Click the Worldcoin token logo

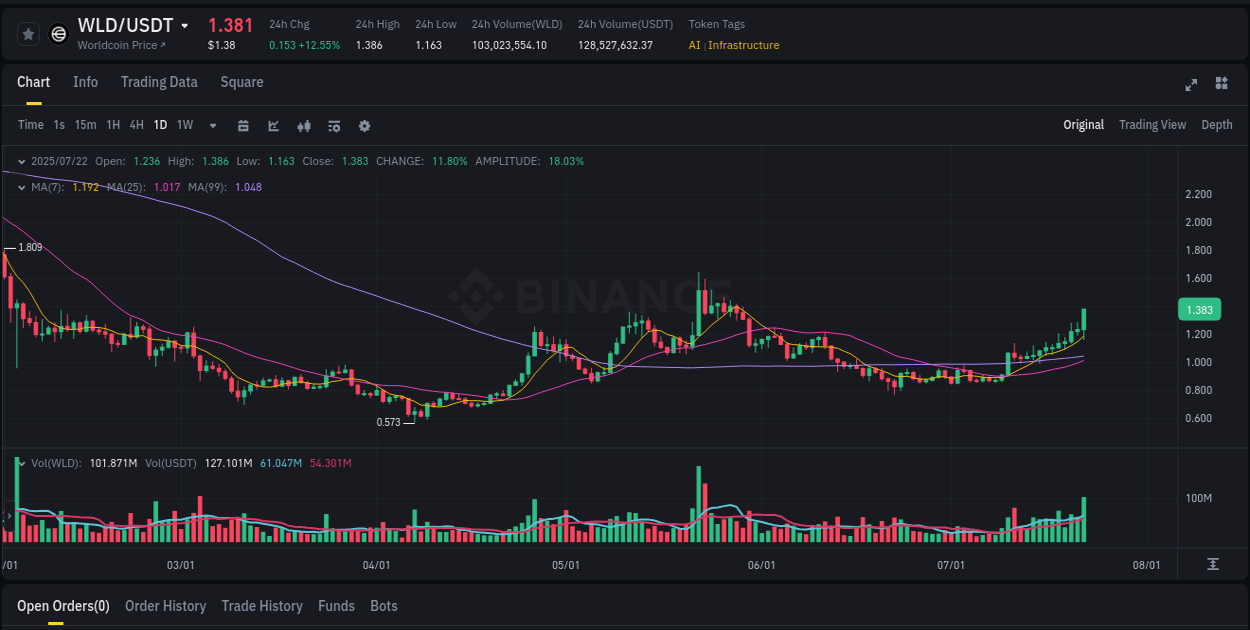tap(58, 34)
